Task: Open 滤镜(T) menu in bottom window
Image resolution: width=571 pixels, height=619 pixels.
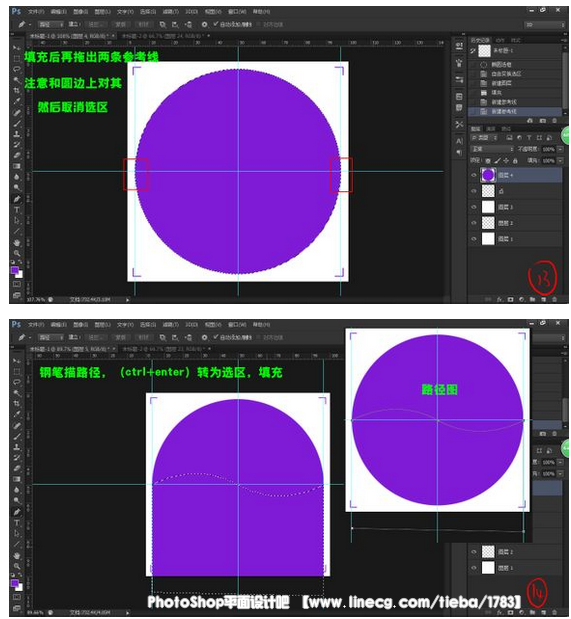Action: [x=171, y=325]
